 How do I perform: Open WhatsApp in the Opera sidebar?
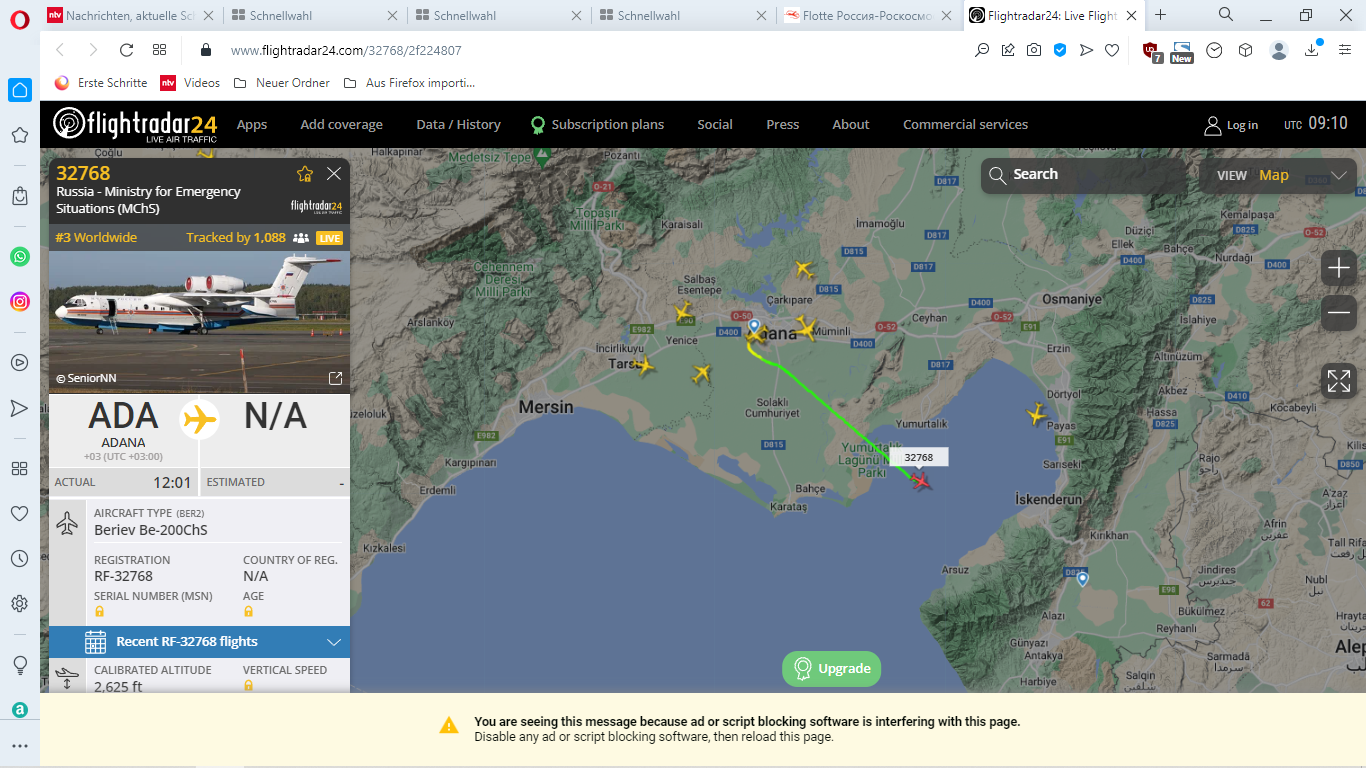[20, 257]
